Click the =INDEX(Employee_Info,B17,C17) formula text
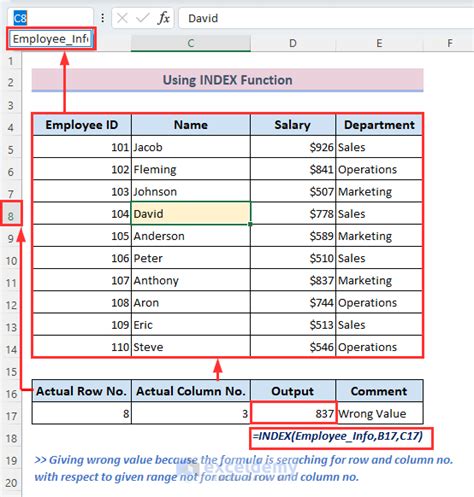 (x=338, y=436)
